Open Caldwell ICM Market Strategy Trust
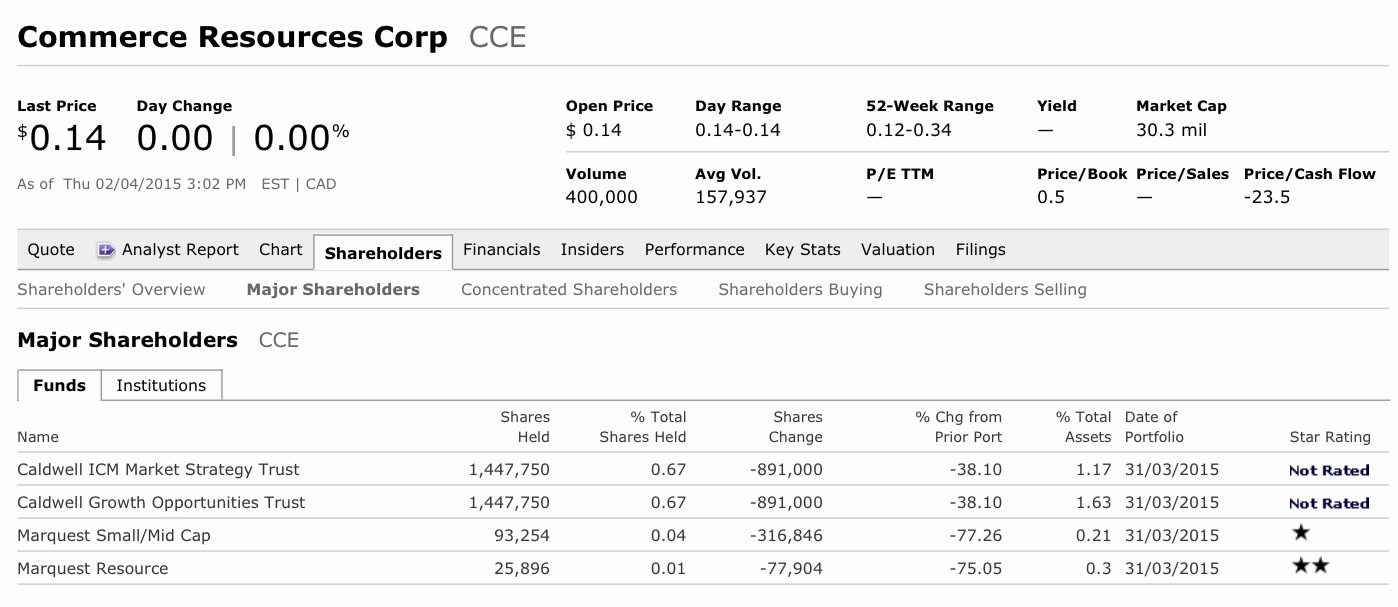 pyautogui.click(x=158, y=470)
